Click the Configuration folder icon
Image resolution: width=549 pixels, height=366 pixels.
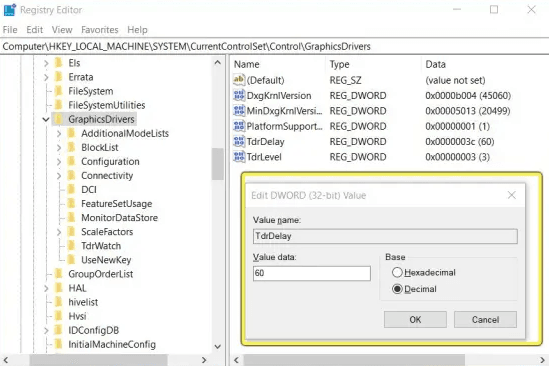coord(71,161)
